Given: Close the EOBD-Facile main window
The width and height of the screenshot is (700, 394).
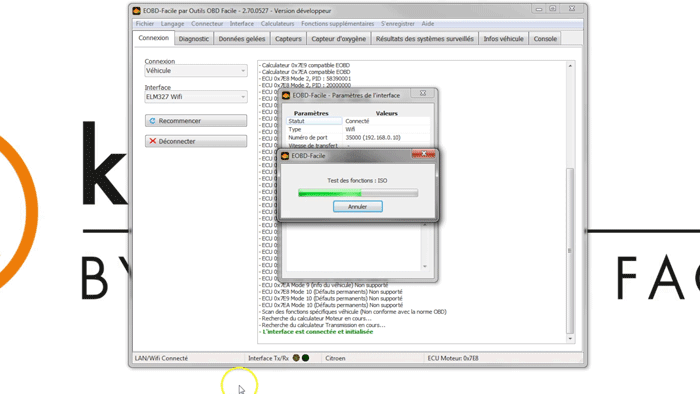Looking at the screenshot, I should click(x=572, y=9).
